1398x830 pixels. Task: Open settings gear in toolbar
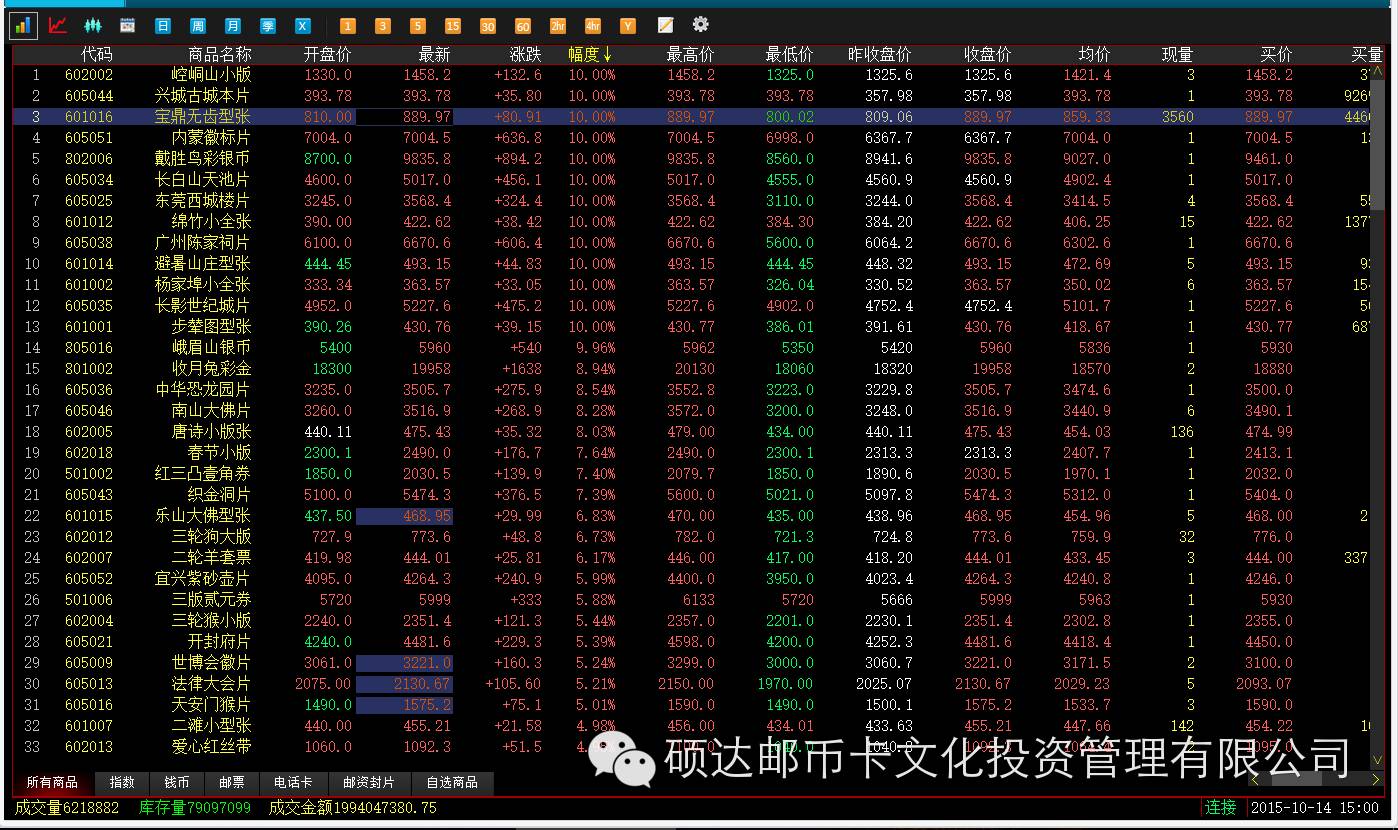tap(701, 24)
